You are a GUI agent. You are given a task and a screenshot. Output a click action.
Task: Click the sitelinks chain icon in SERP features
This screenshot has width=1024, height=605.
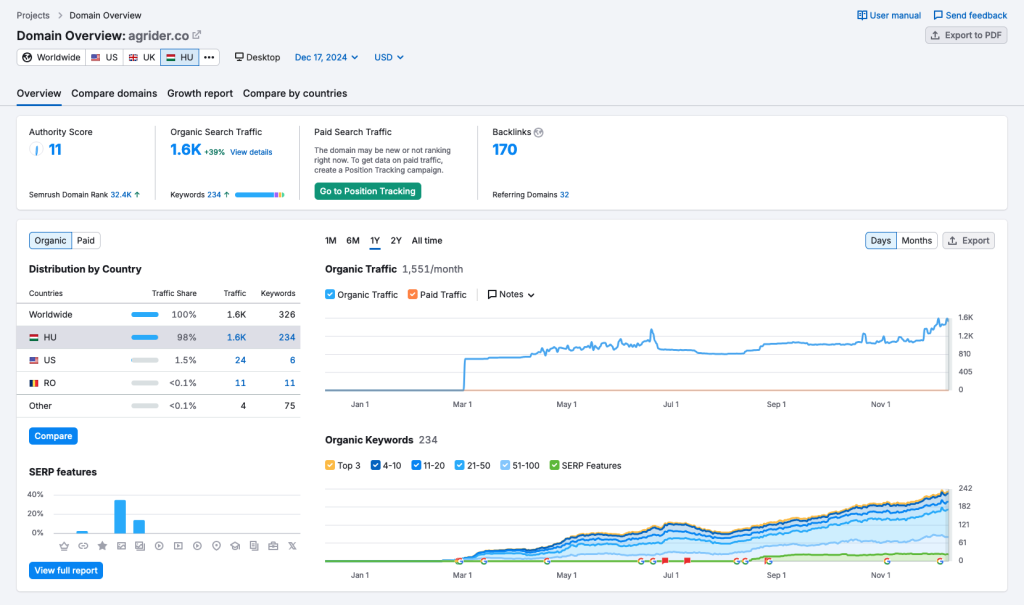click(x=83, y=546)
